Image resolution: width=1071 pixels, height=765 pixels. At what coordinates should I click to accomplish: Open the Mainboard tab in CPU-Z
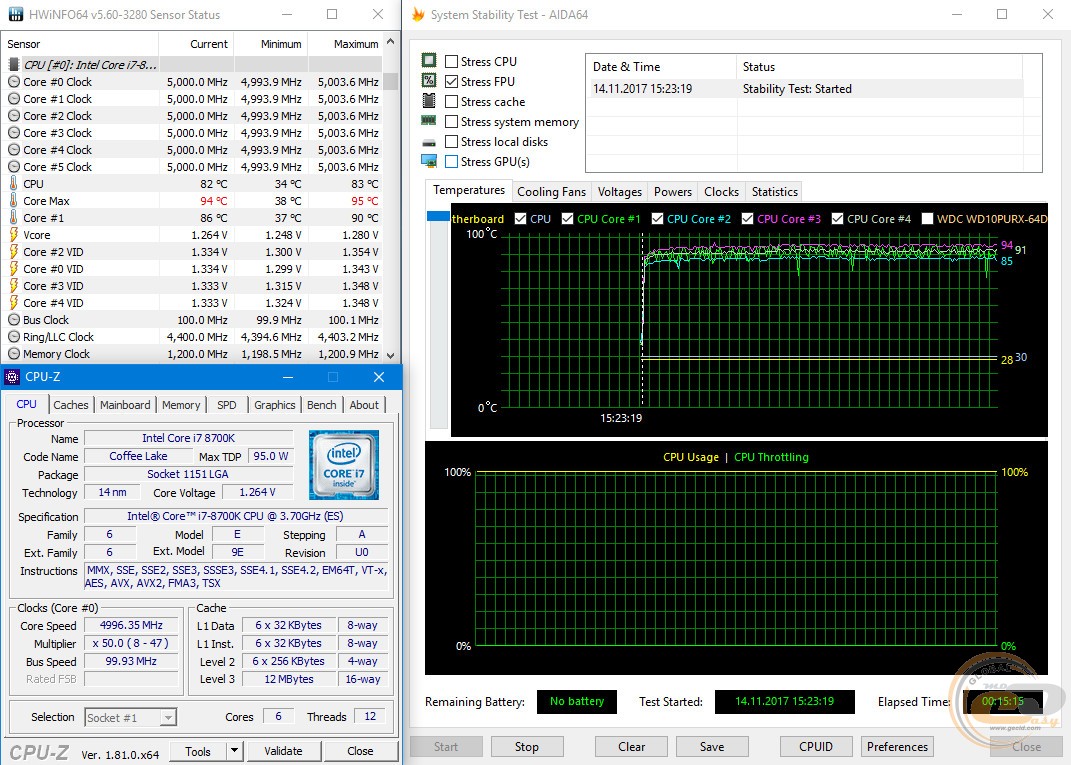(x=125, y=405)
